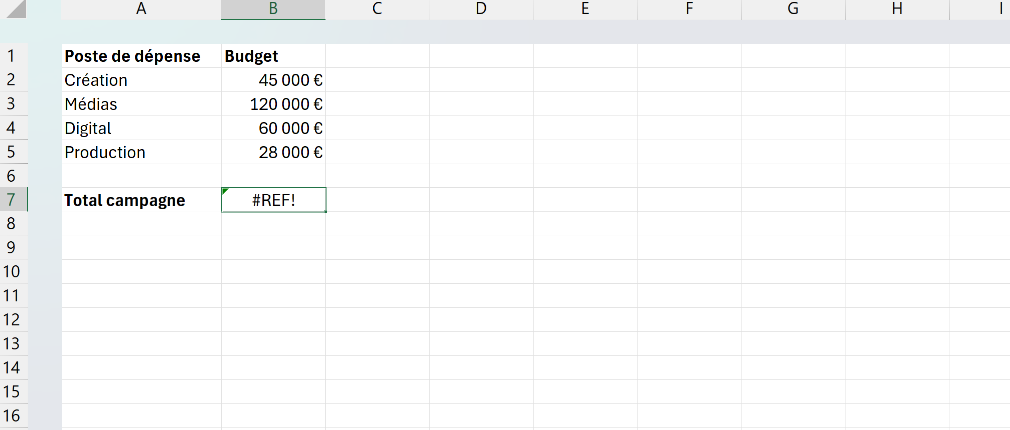Select column A header
1010x430 pixels.
point(141,9)
